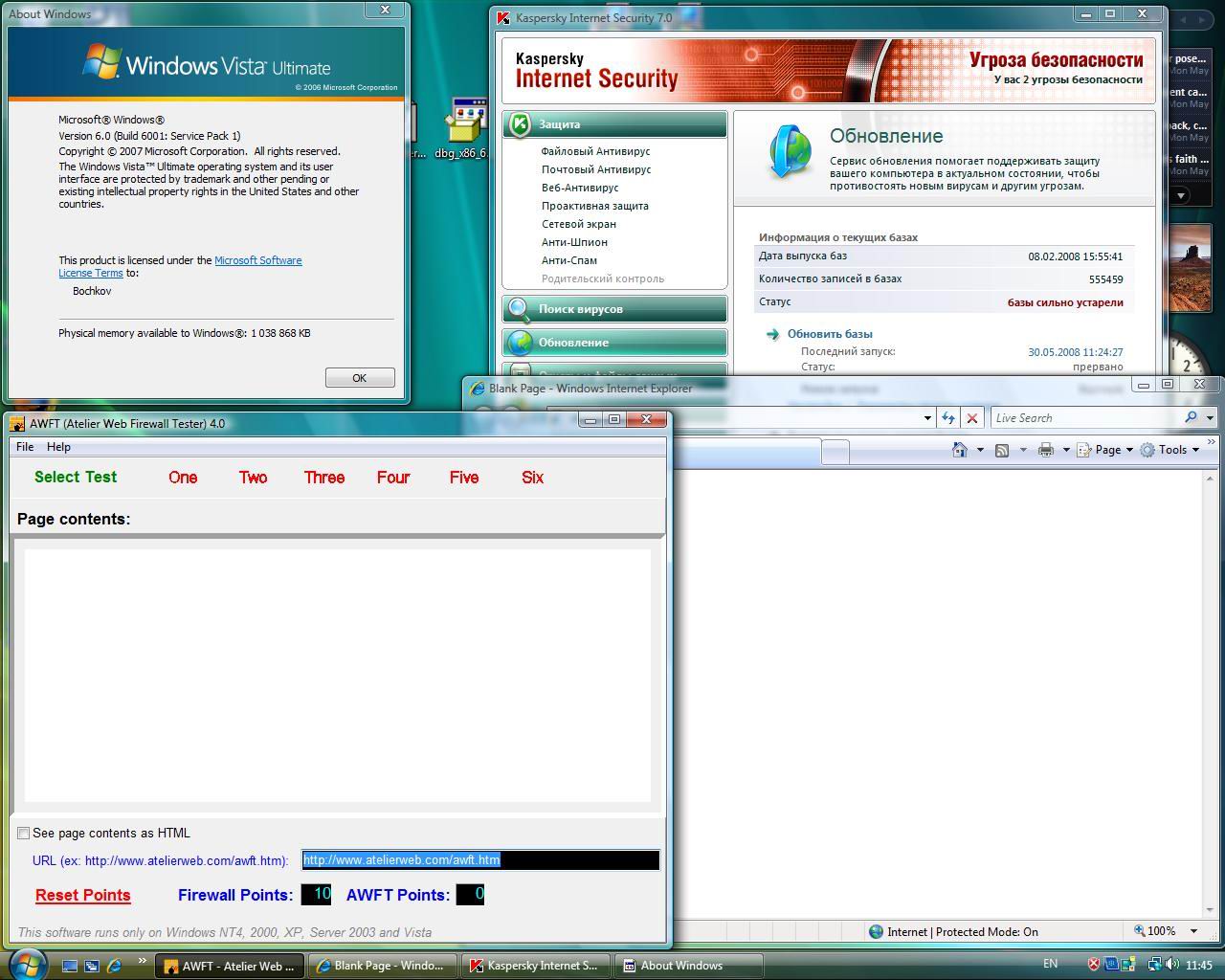Image resolution: width=1225 pixels, height=980 pixels.
Task: Open the Tools menu in Internet Explorer
Action: (x=1169, y=450)
